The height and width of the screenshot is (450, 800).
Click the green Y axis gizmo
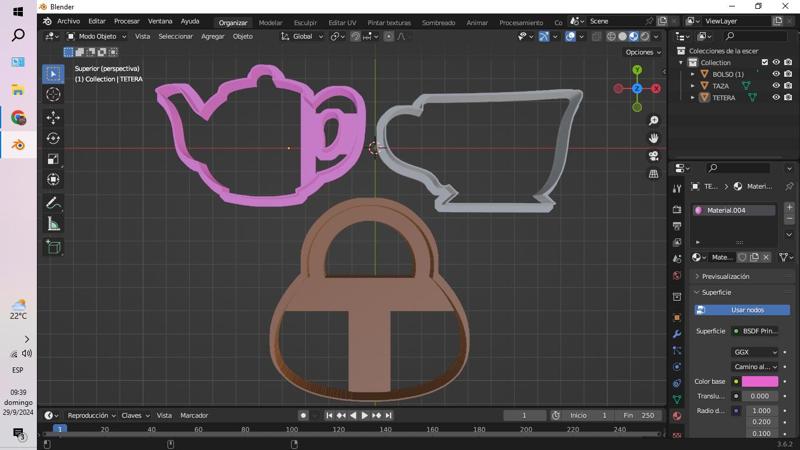(637, 69)
